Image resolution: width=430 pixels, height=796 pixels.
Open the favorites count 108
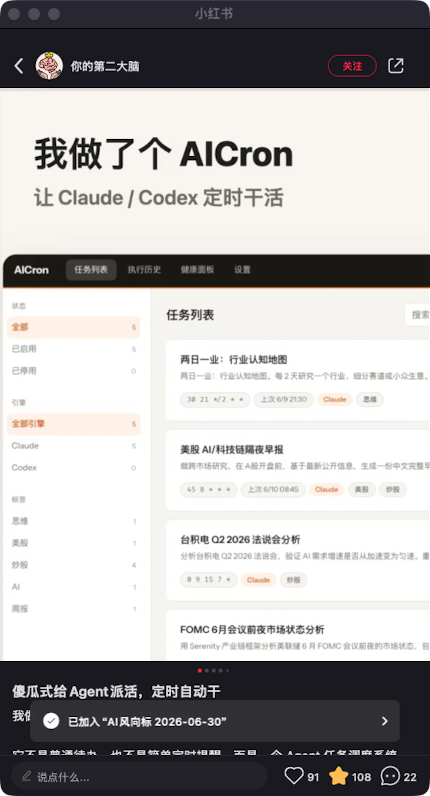pos(361,777)
